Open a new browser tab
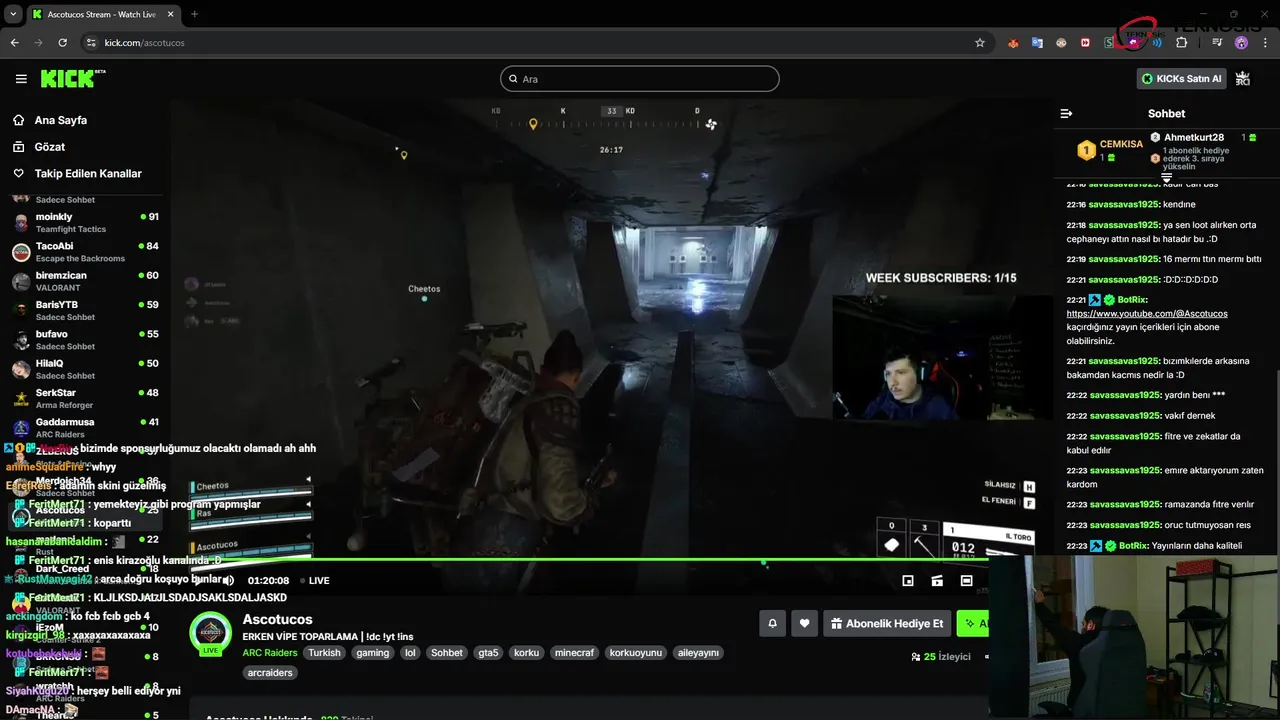This screenshot has width=1280, height=720. (x=194, y=14)
